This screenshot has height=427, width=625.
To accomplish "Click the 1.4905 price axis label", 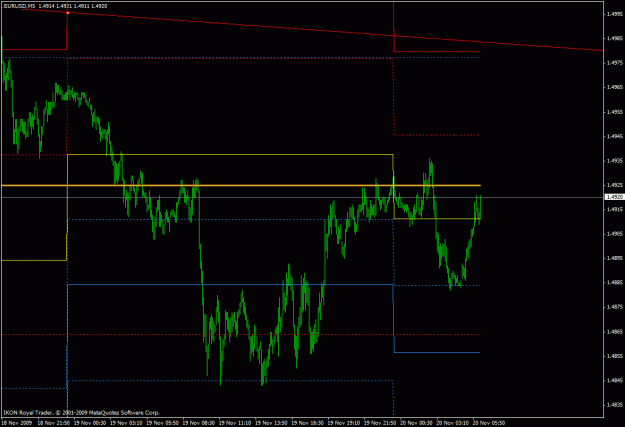I will (x=614, y=234).
